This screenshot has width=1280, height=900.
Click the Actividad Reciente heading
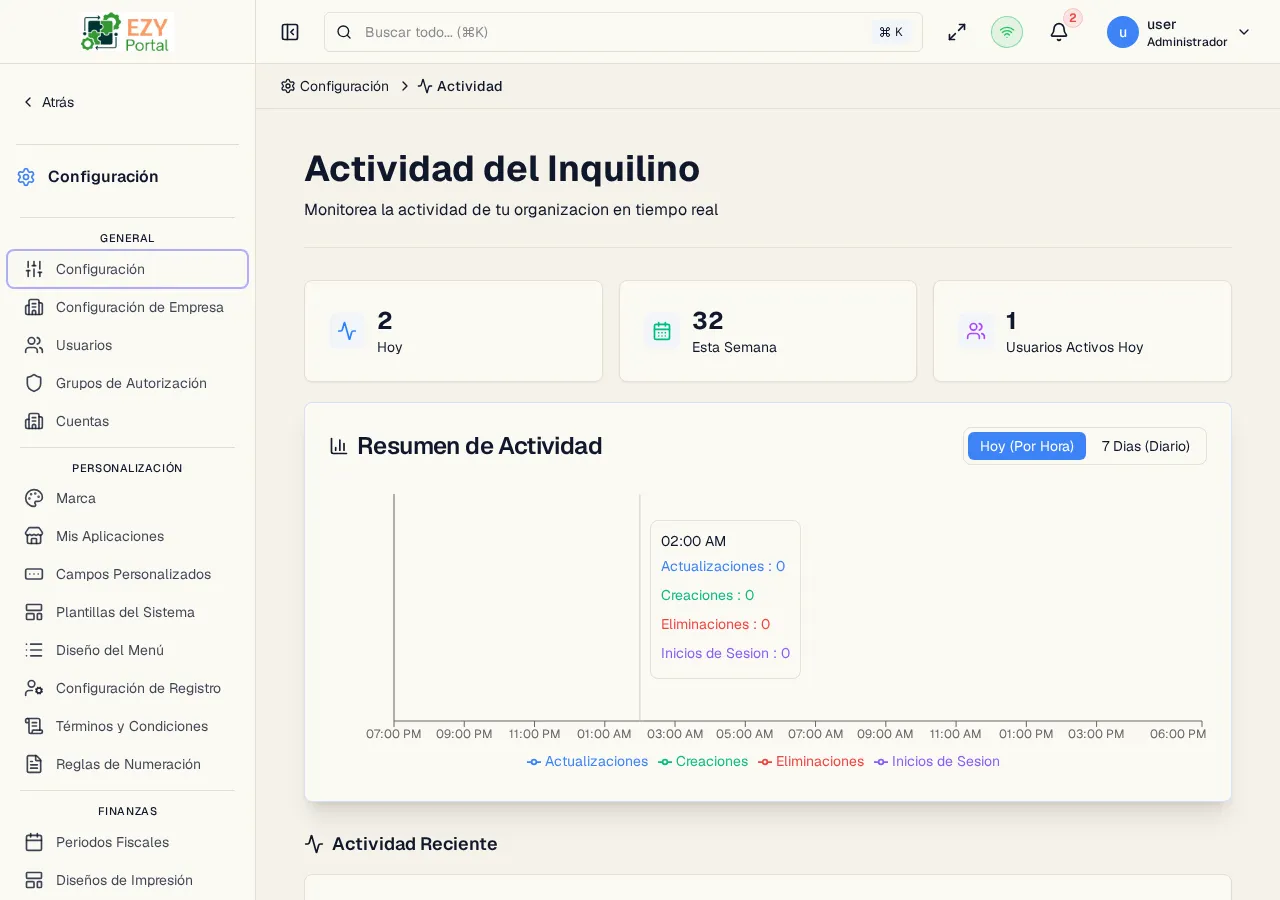click(414, 844)
